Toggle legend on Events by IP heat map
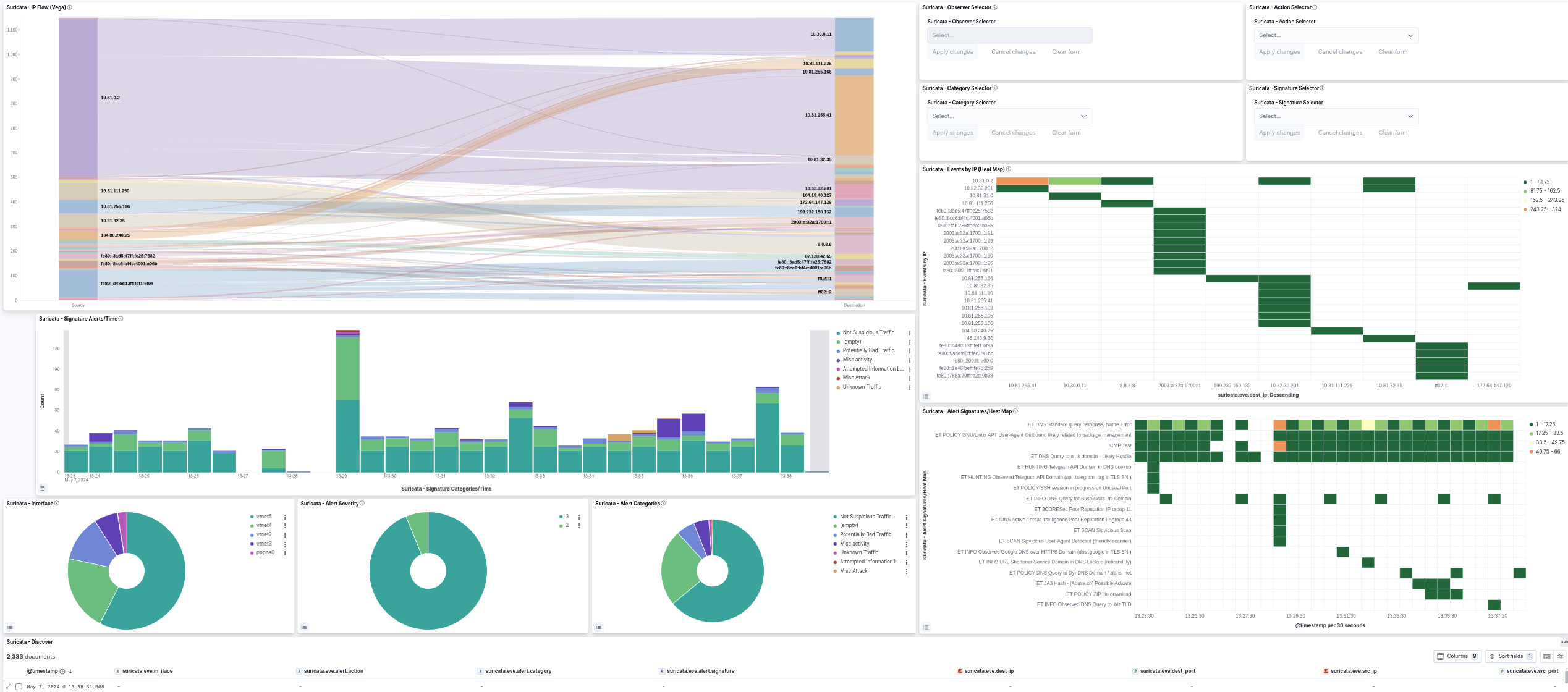 (x=926, y=396)
